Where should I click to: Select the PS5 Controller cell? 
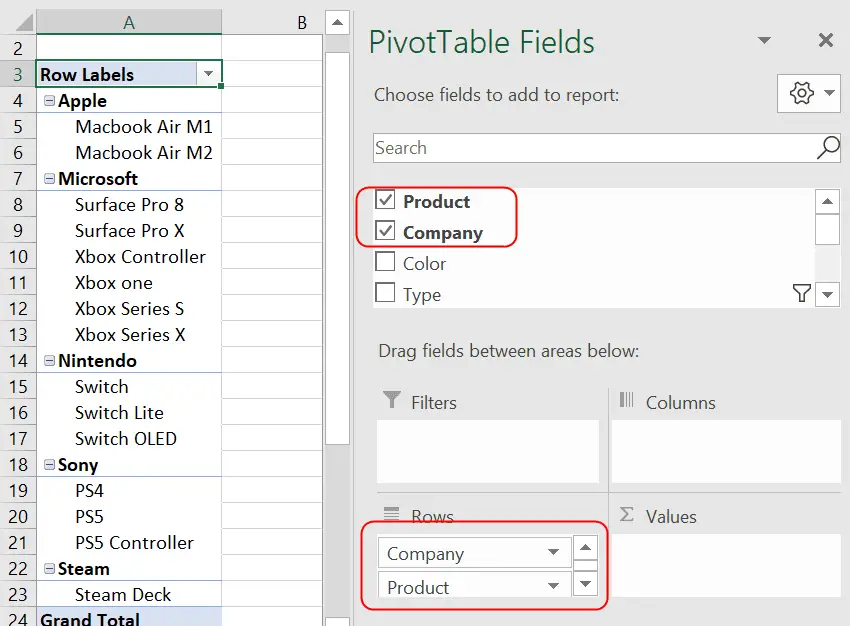click(129, 543)
